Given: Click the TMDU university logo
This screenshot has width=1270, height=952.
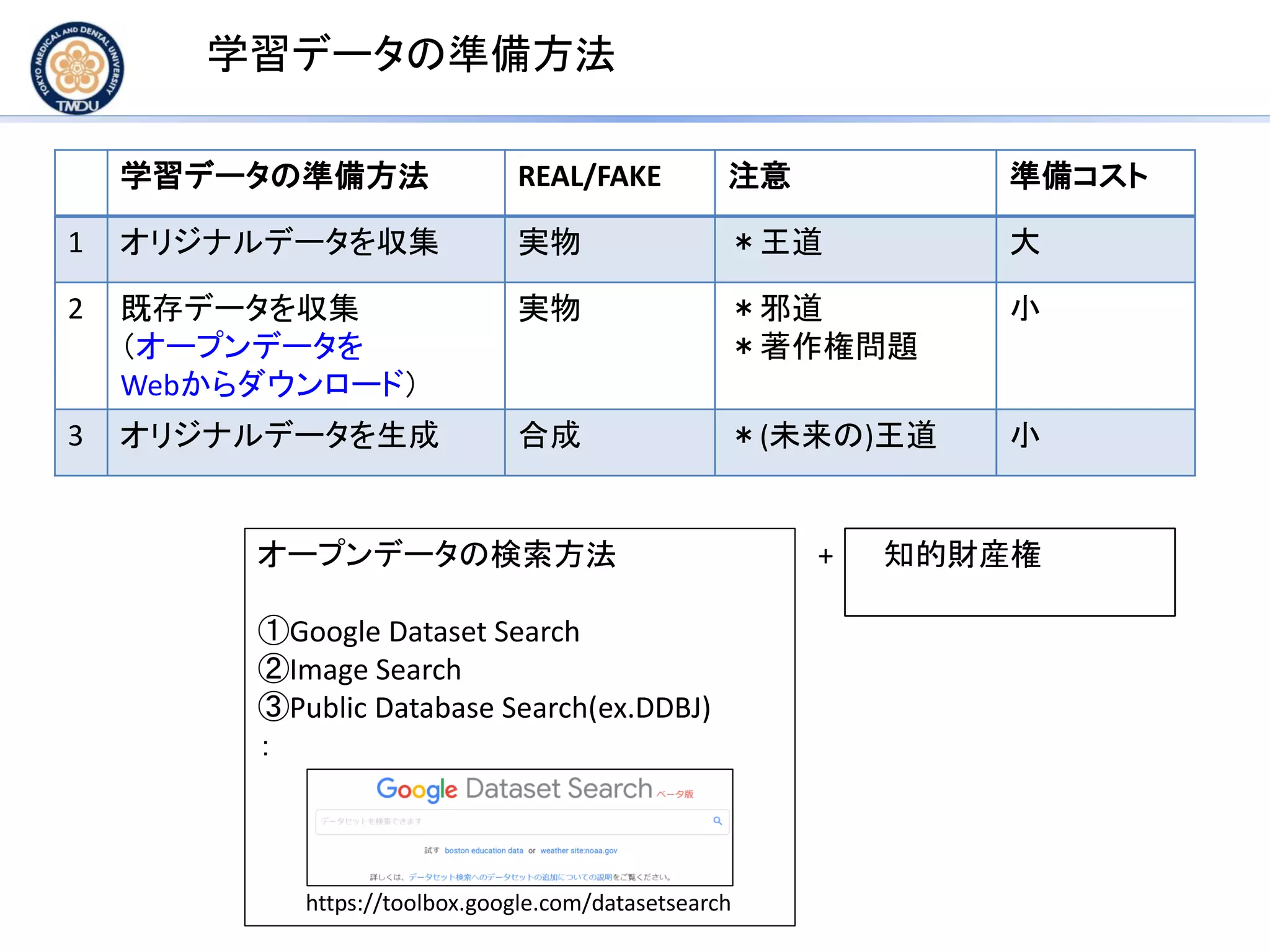Looking at the screenshot, I should [77, 68].
